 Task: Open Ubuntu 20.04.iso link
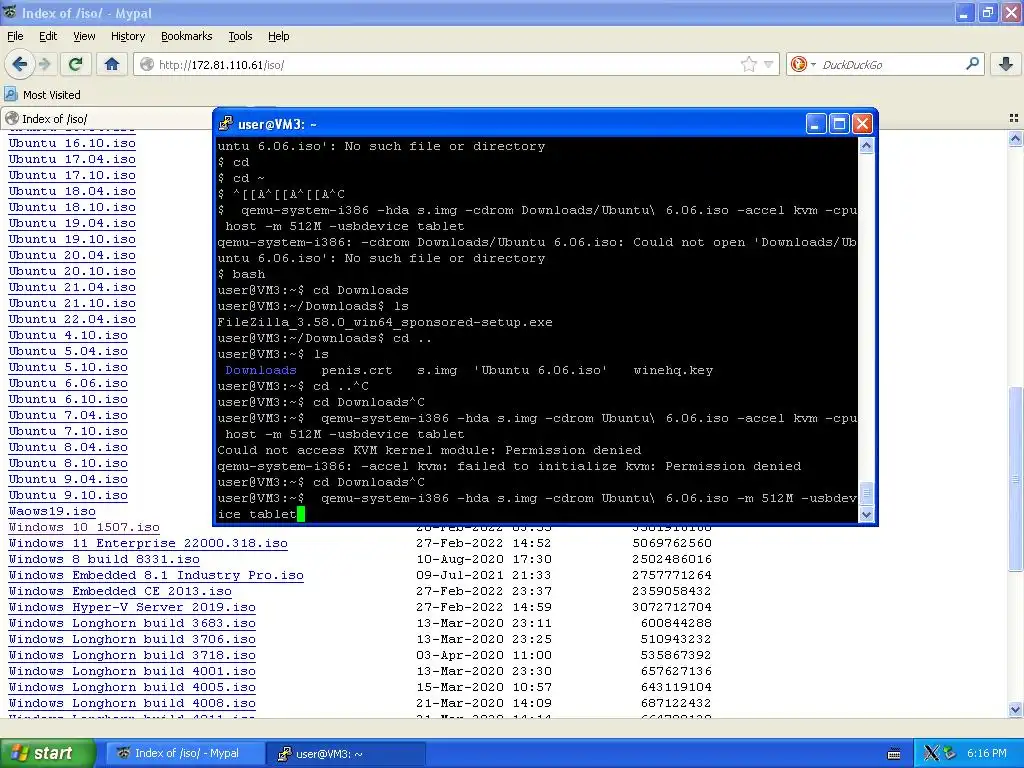coord(72,255)
